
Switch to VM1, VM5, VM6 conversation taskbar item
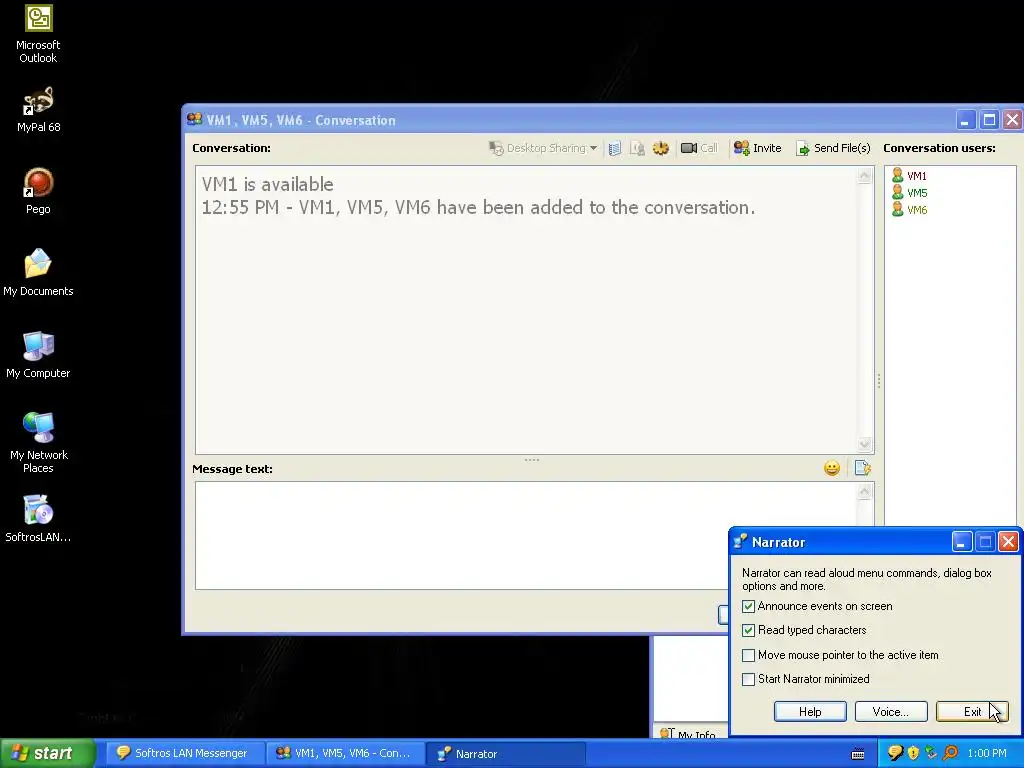[345, 754]
